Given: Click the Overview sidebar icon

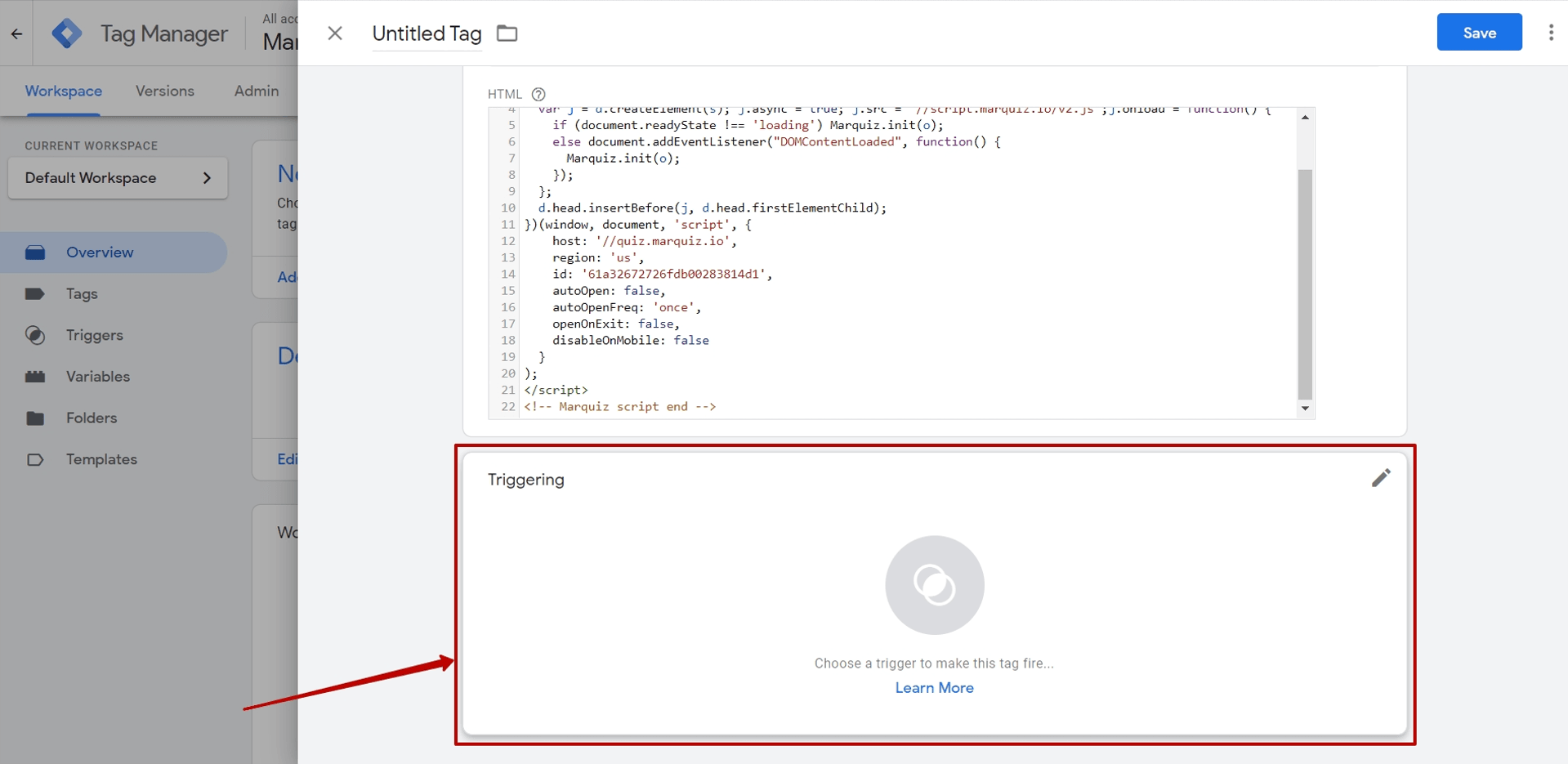Looking at the screenshot, I should (x=35, y=252).
